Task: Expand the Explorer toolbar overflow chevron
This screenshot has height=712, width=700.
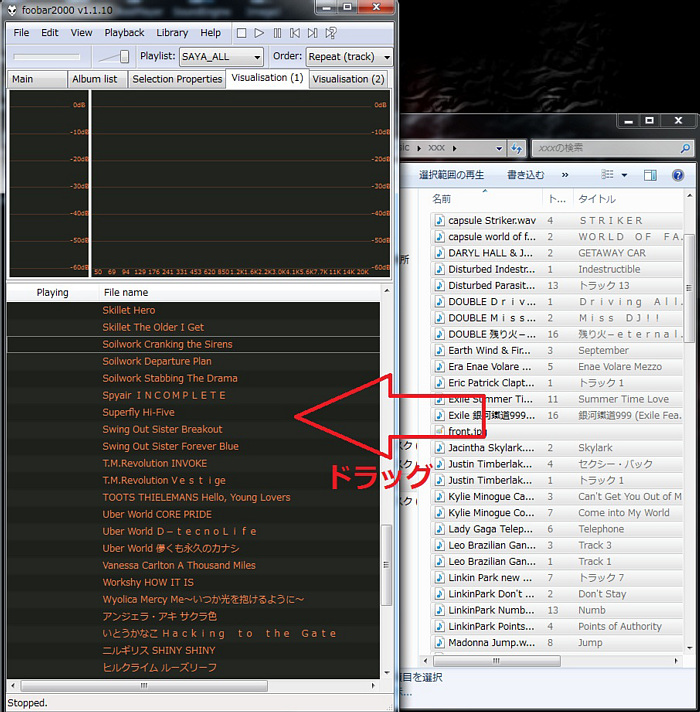Action: point(565,175)
